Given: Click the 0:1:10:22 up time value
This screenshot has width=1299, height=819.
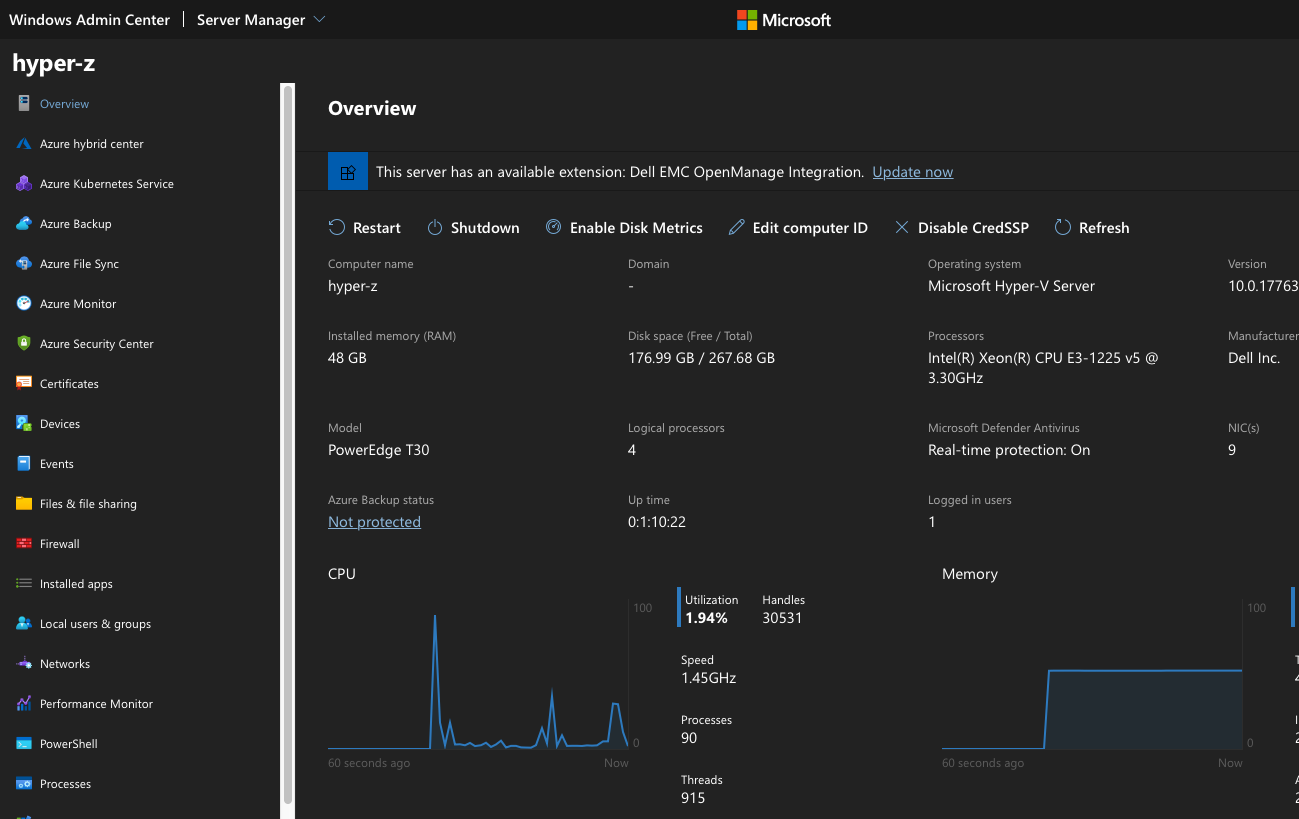Looking at the screenshot, I should 657,522.
